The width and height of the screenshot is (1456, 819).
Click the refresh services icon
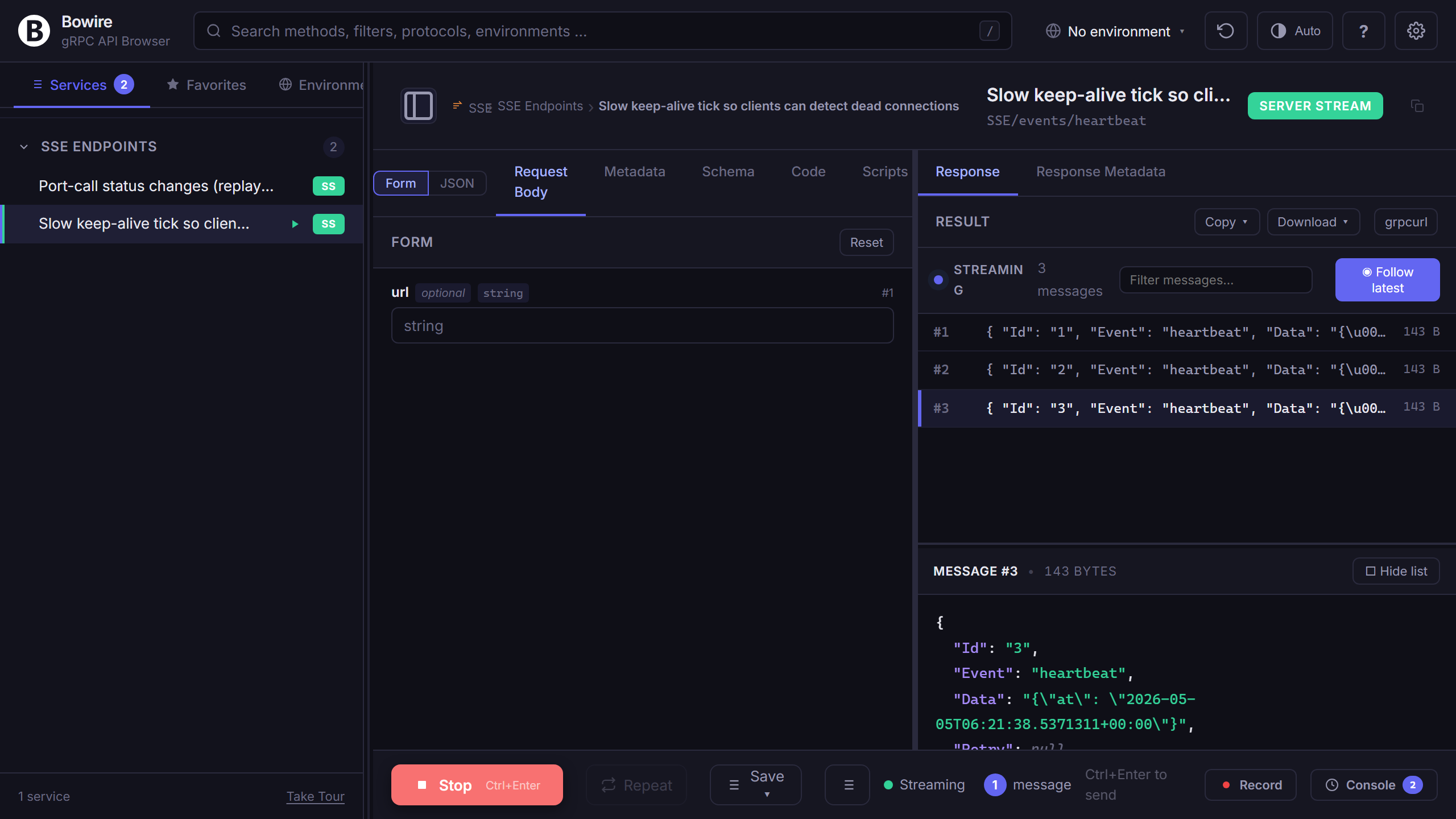coord(1226,31)
